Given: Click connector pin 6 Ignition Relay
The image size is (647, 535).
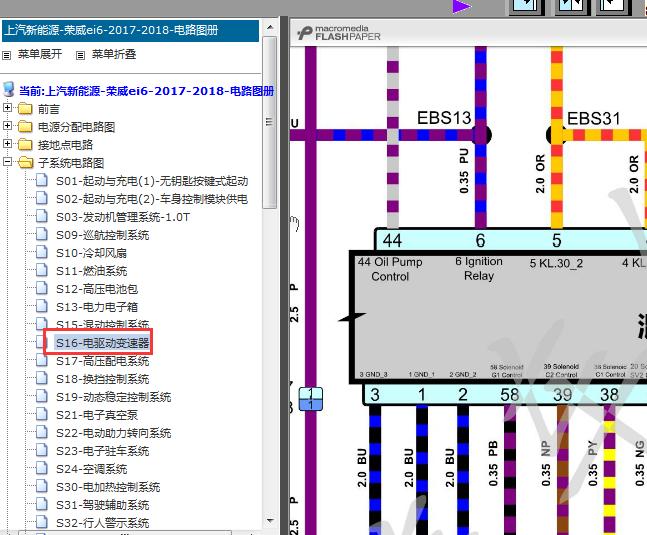Looking at the screenshot, I should coord(480,240).
